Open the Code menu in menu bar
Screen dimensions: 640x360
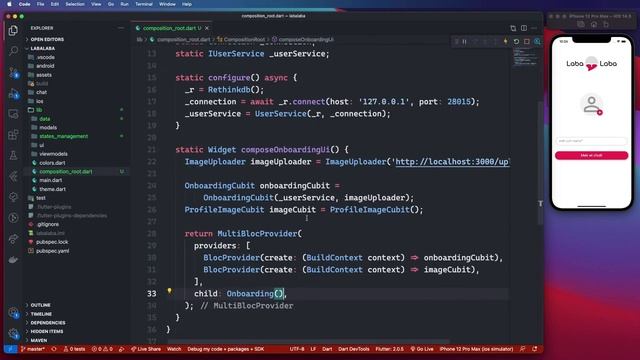pyautogui.click(x=24, y=4)
